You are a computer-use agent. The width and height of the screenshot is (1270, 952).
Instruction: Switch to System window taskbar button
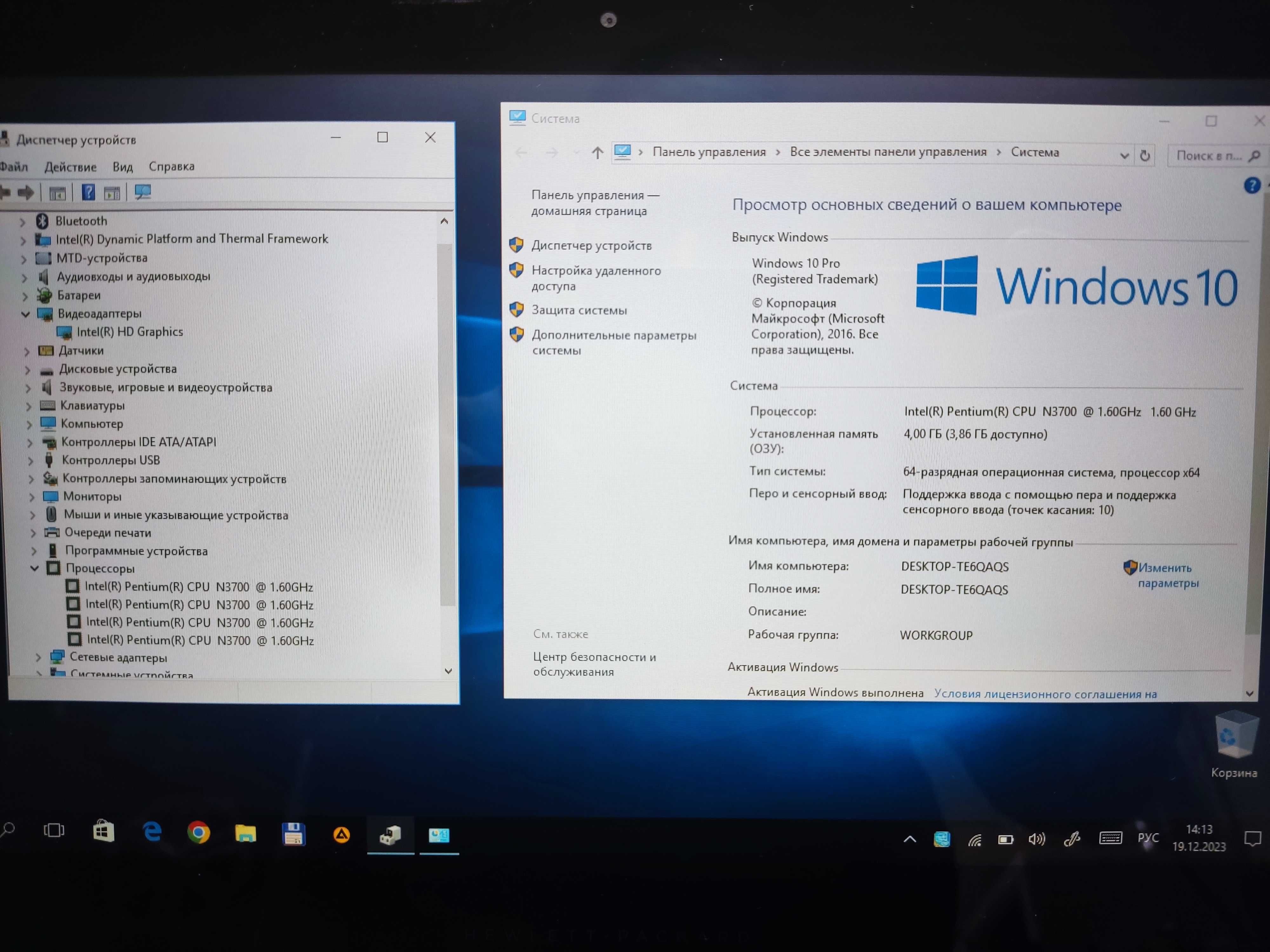[x=439, y=836]
